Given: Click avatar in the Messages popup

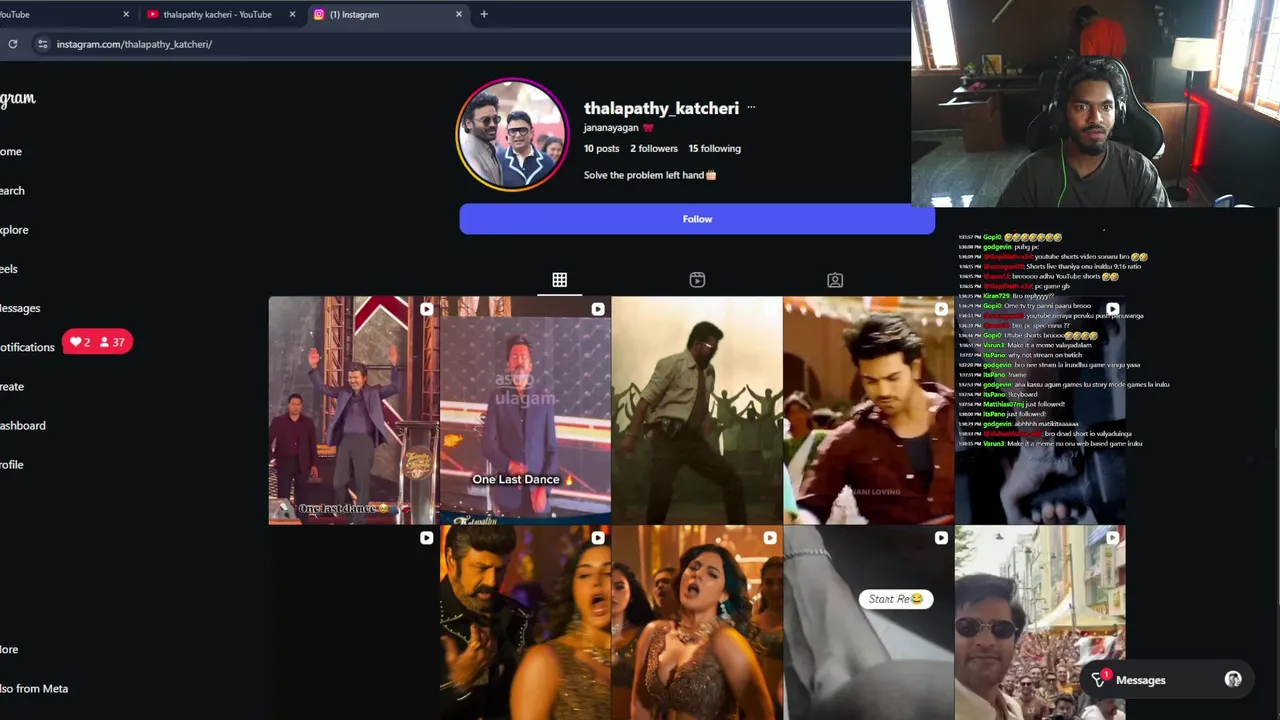Looking at the screenshot, I should click(1233, 680).
